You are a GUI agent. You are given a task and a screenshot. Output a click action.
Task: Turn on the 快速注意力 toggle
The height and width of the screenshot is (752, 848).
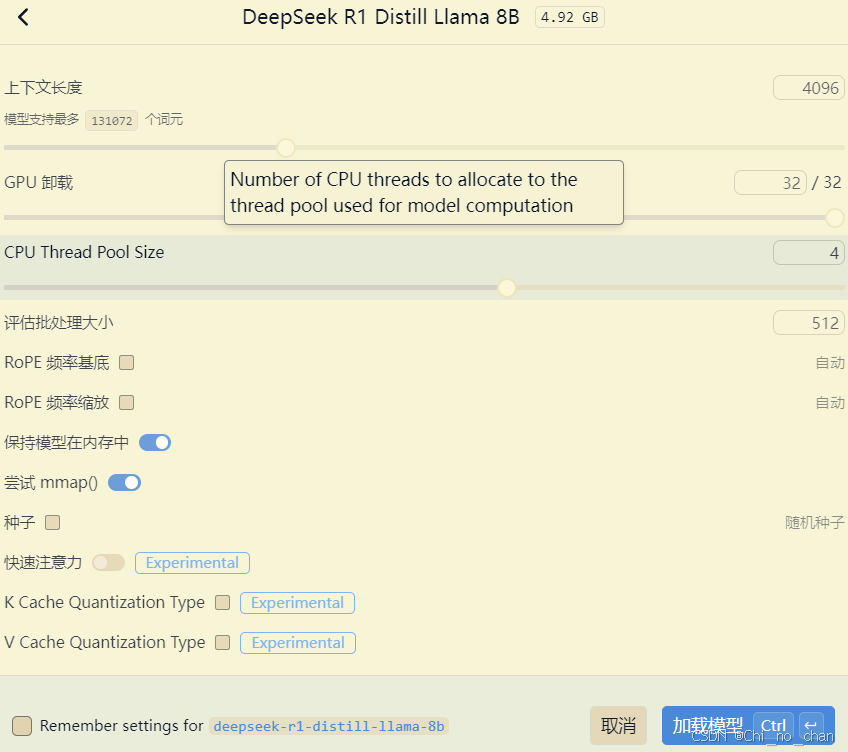pos(108,563)
